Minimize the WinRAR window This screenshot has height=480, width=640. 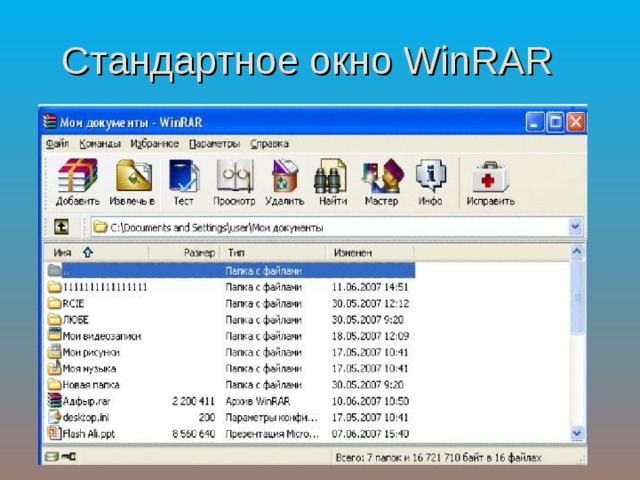click(x=535, y=122)
